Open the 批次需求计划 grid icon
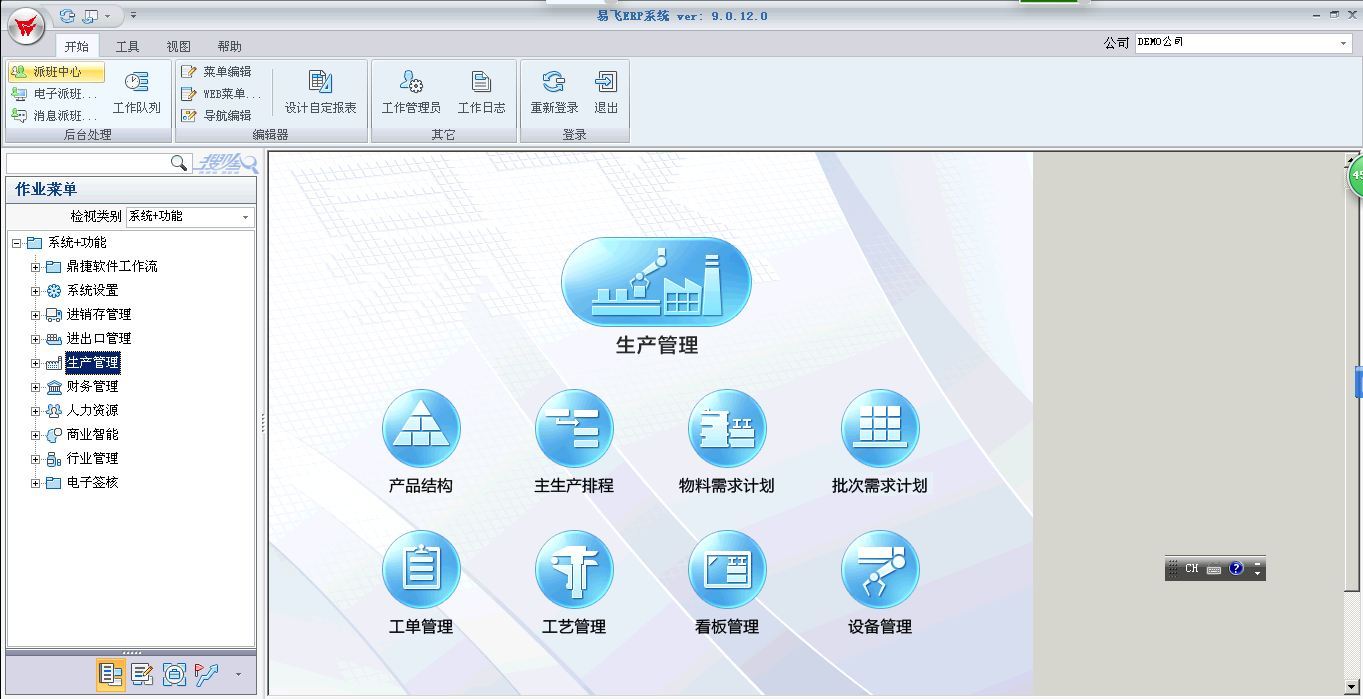 880,428
